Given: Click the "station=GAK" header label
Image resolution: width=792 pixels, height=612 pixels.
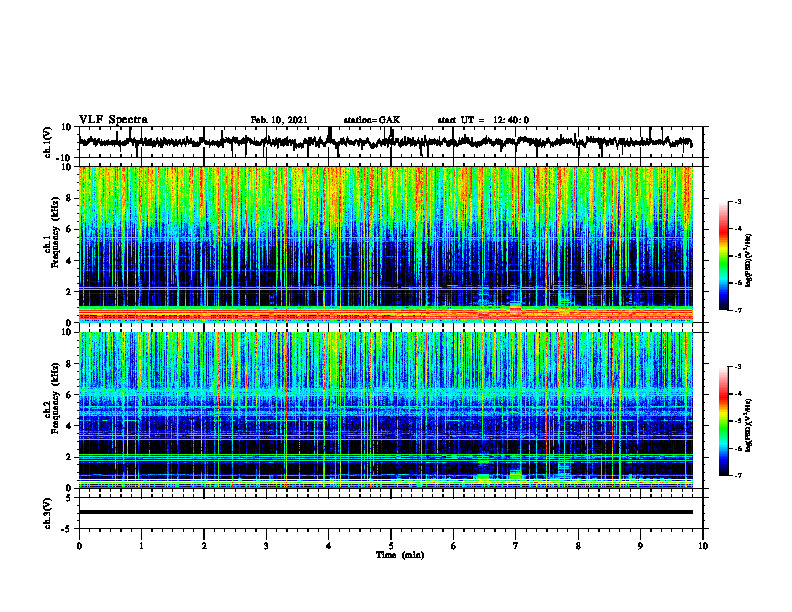Looking at the screenshot, I should coord(372,120).
